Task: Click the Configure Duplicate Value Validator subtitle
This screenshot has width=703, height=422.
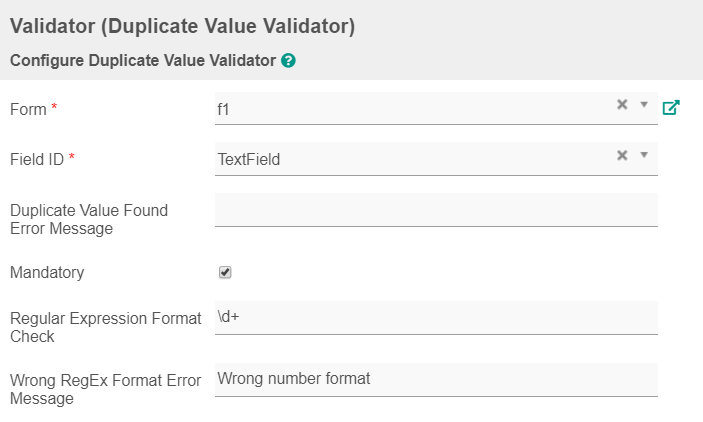Action: [142, 60]
